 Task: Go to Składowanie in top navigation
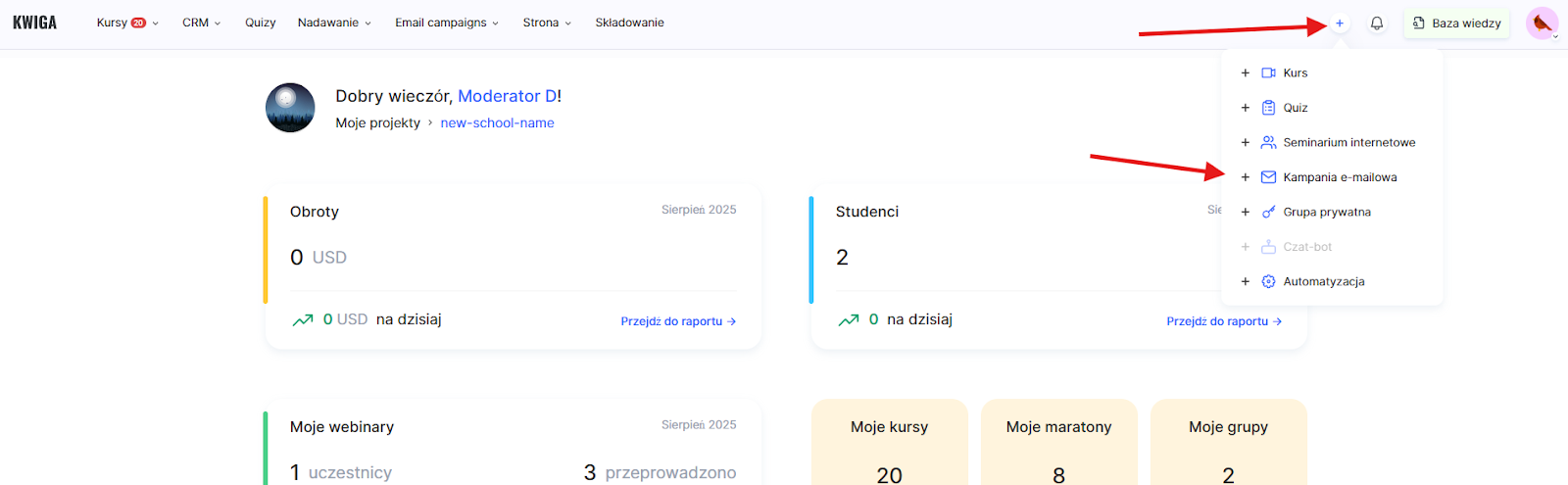click(x=629, y=23)
